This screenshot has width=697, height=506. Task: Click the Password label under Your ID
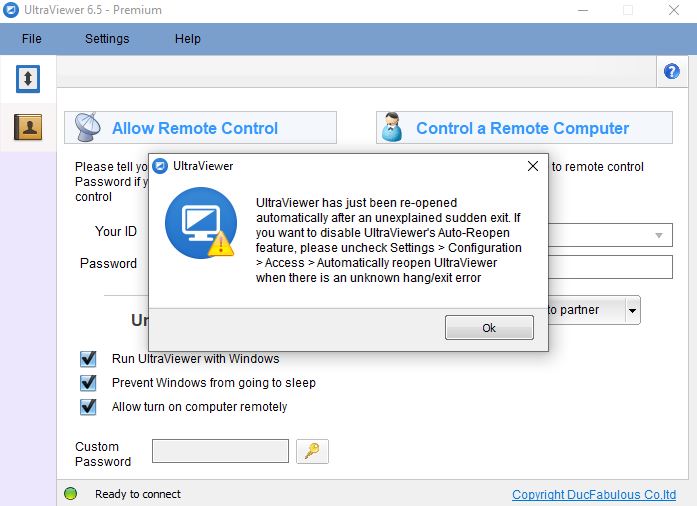108,263
